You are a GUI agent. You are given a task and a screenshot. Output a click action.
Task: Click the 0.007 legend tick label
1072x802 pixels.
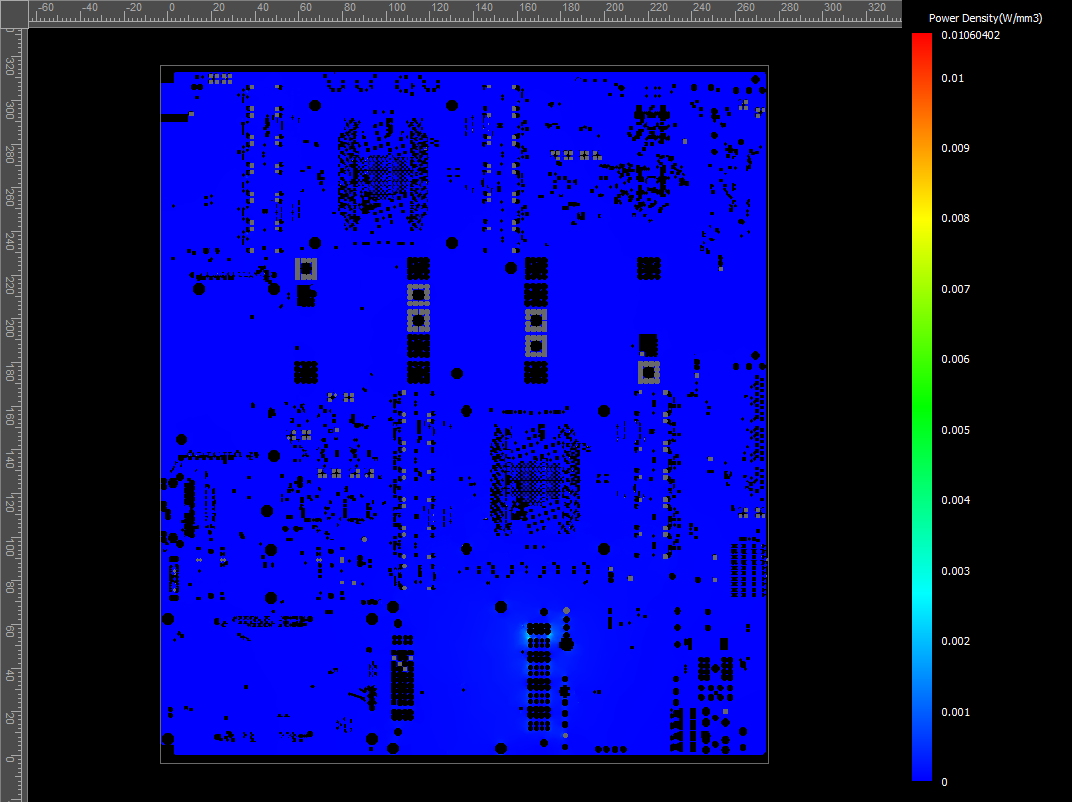point(955,289)
